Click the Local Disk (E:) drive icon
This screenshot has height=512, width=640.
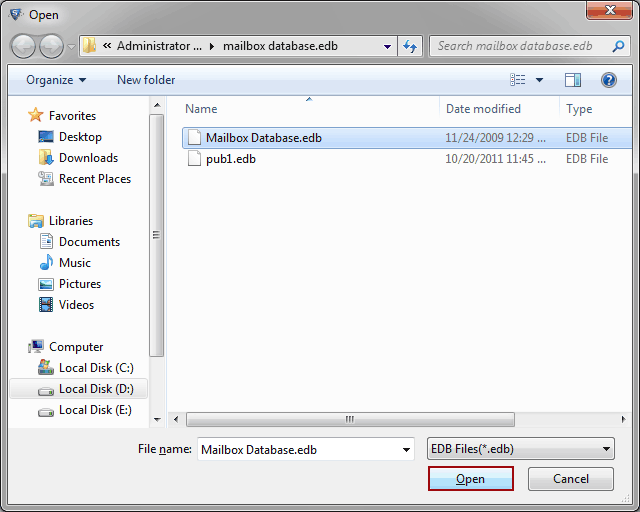[x=46, y=412]
